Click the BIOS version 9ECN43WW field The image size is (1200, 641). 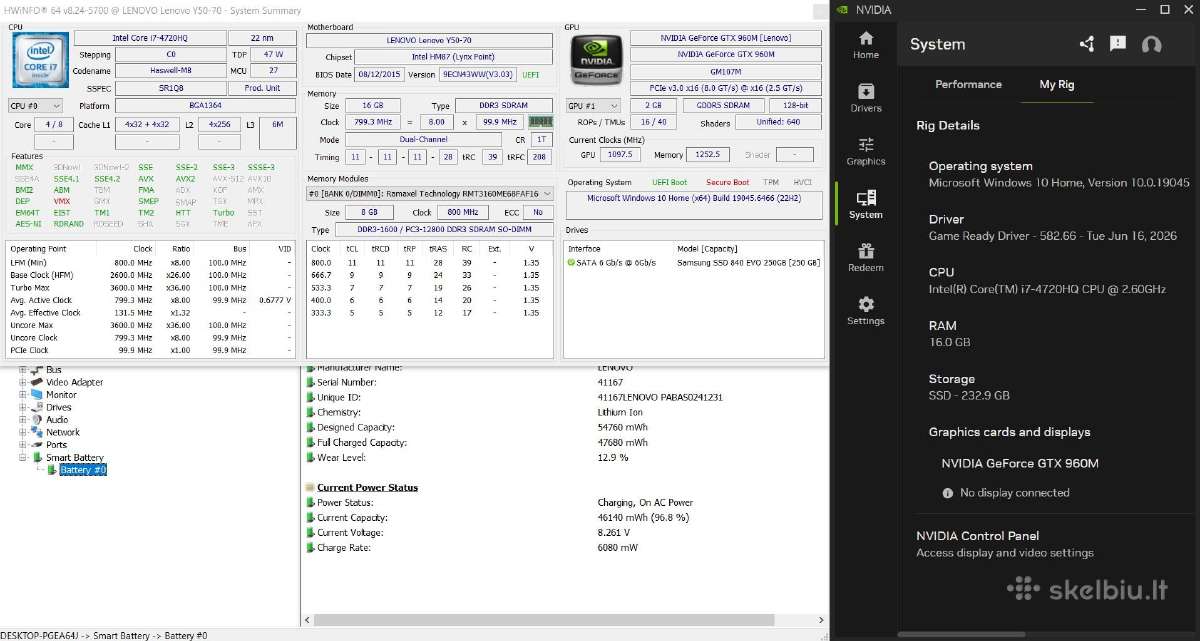click(477, 74)
